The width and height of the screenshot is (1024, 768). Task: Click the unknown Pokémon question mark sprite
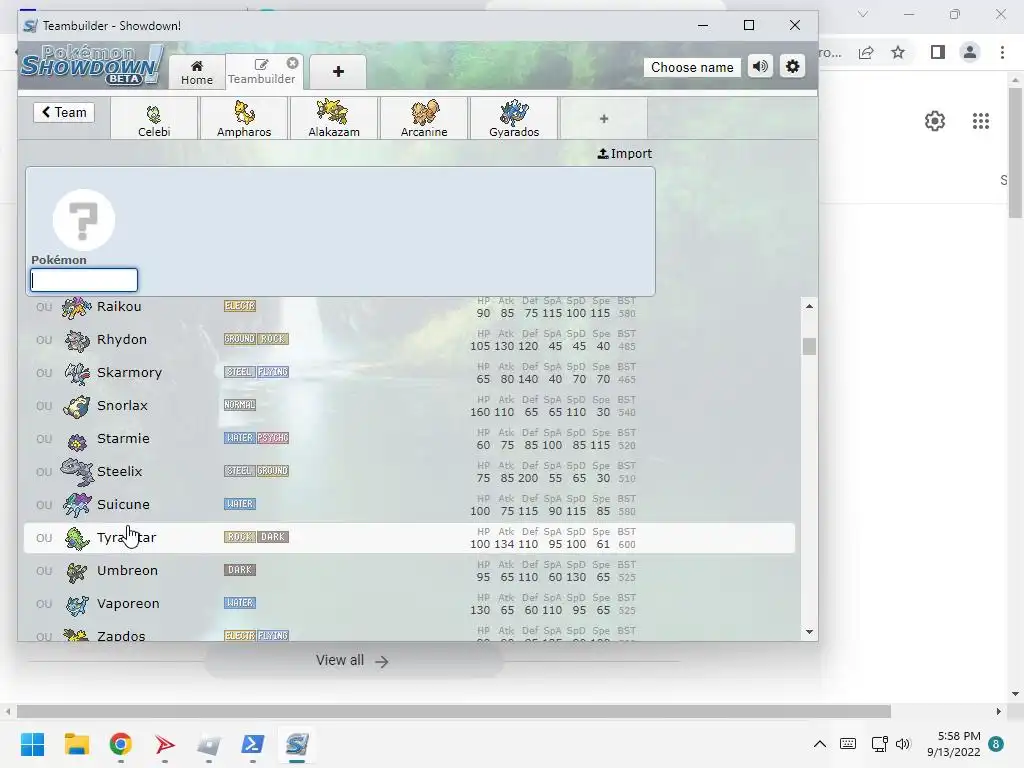click(x=84, y=219)
